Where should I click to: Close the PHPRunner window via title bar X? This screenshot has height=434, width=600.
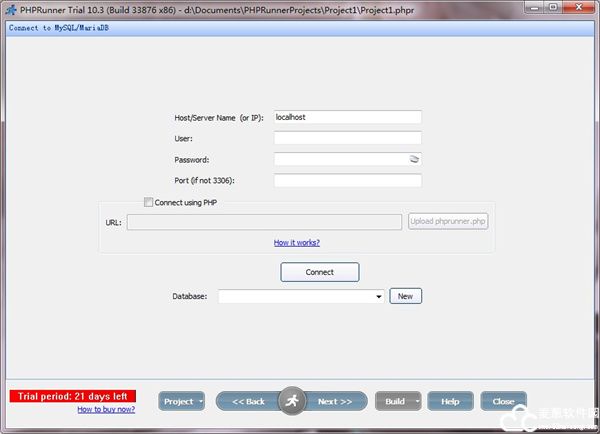[x=579, y=7]
